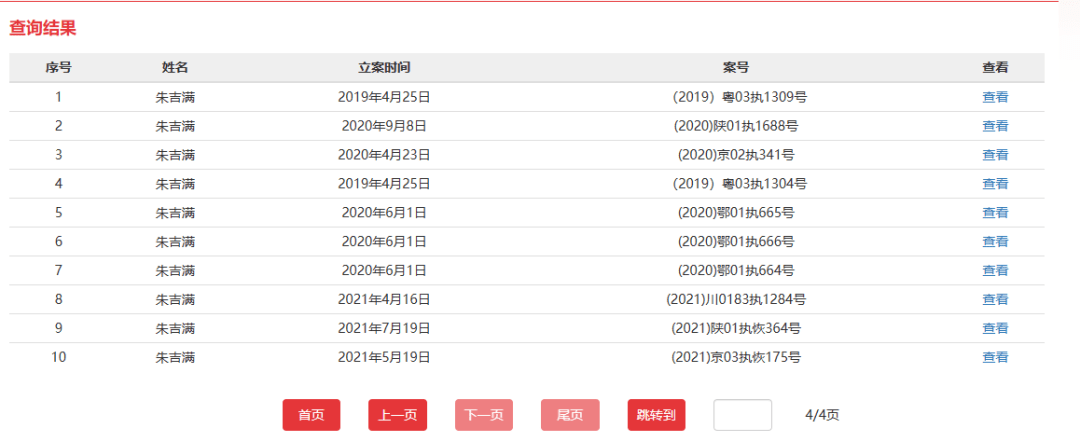The height and width of the screenshot is (442, 1080).
Task: Click 查看 for case 鄂01执664号
Action: click(x=994, y=271)
